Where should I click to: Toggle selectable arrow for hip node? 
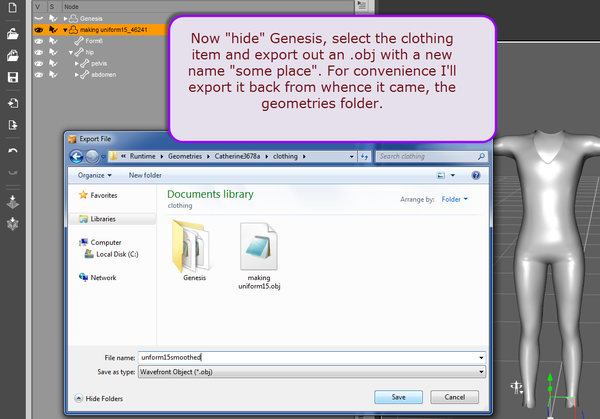[x=53, y=52]
